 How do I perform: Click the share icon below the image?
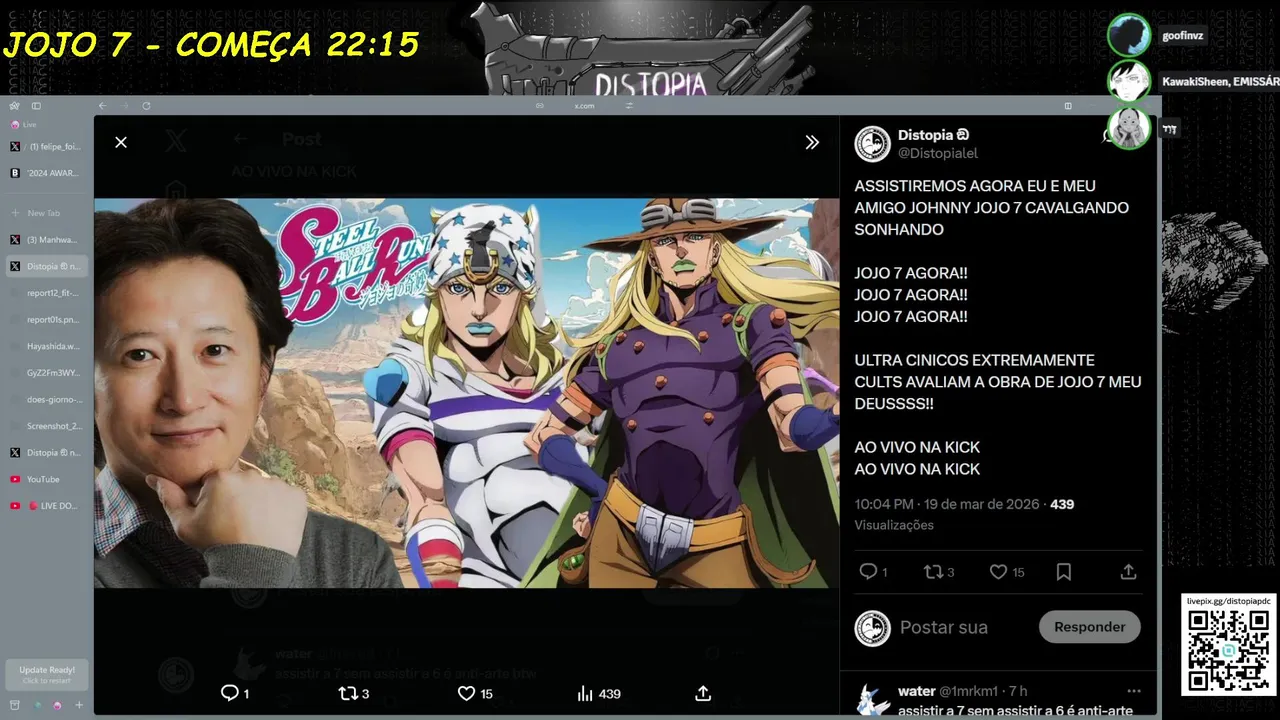pos(703,693)
